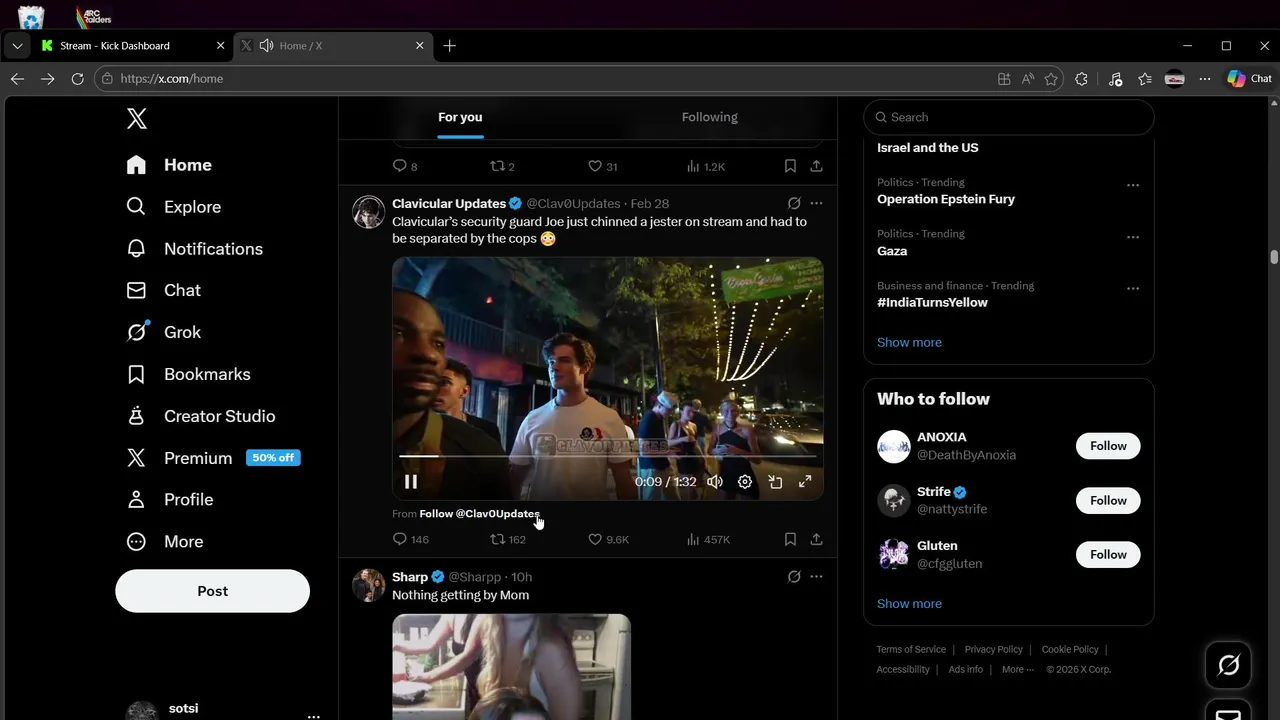The image size is (1280, 720).
Task: Click the Follow @Clav0Updates link
Action: pyautogui.click(x=479, y=513)
